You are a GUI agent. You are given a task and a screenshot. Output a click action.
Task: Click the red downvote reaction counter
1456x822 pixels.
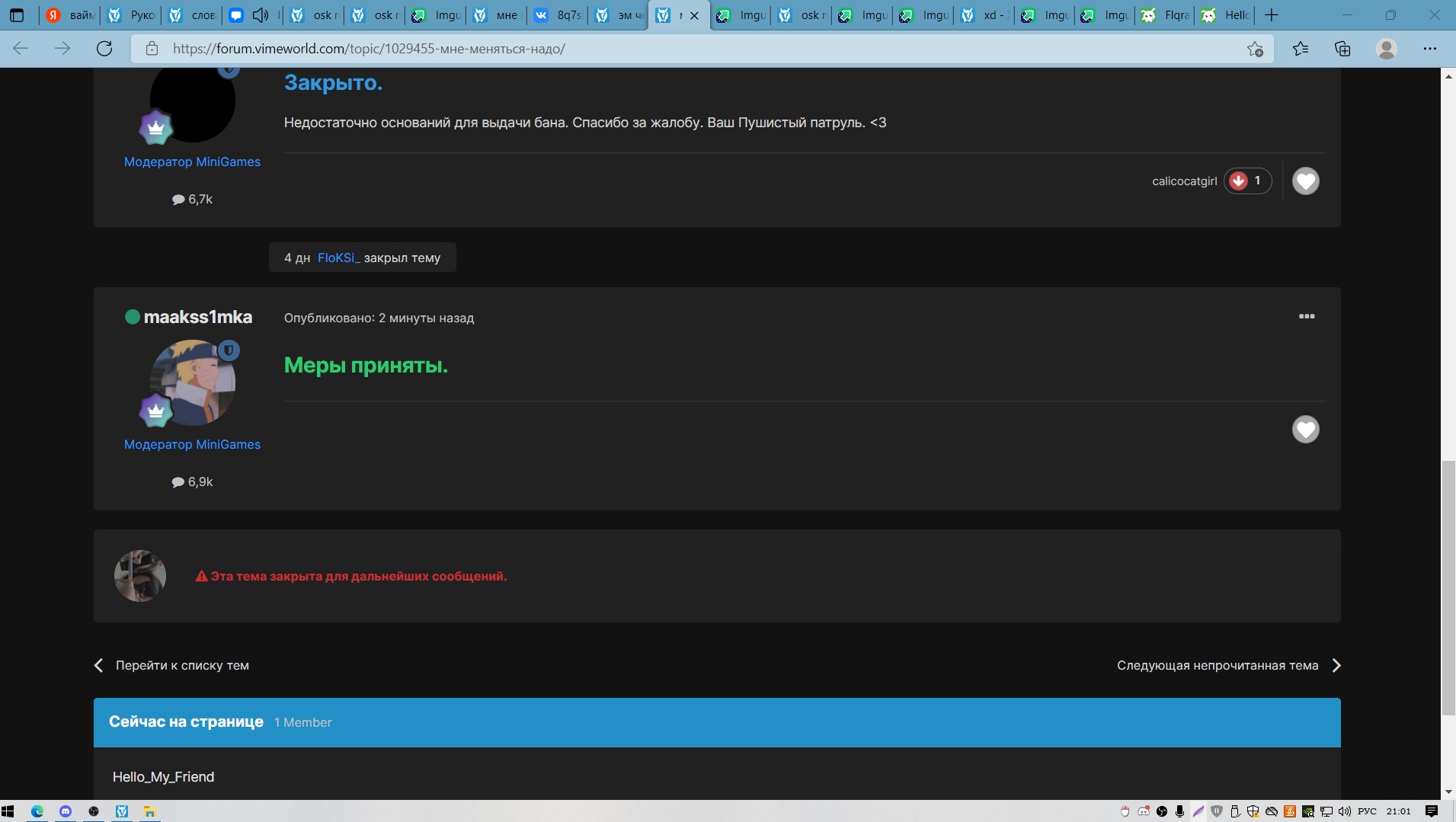point(1247,181)
